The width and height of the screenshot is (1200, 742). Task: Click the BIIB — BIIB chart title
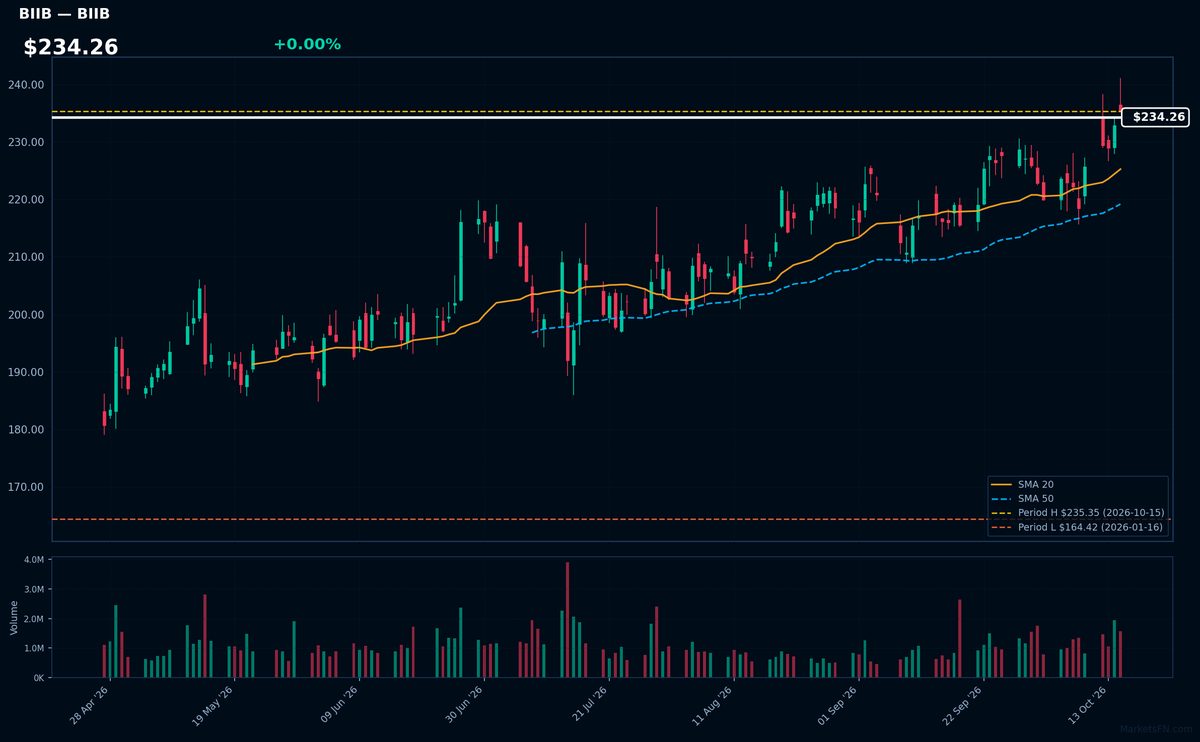(64, 14)
